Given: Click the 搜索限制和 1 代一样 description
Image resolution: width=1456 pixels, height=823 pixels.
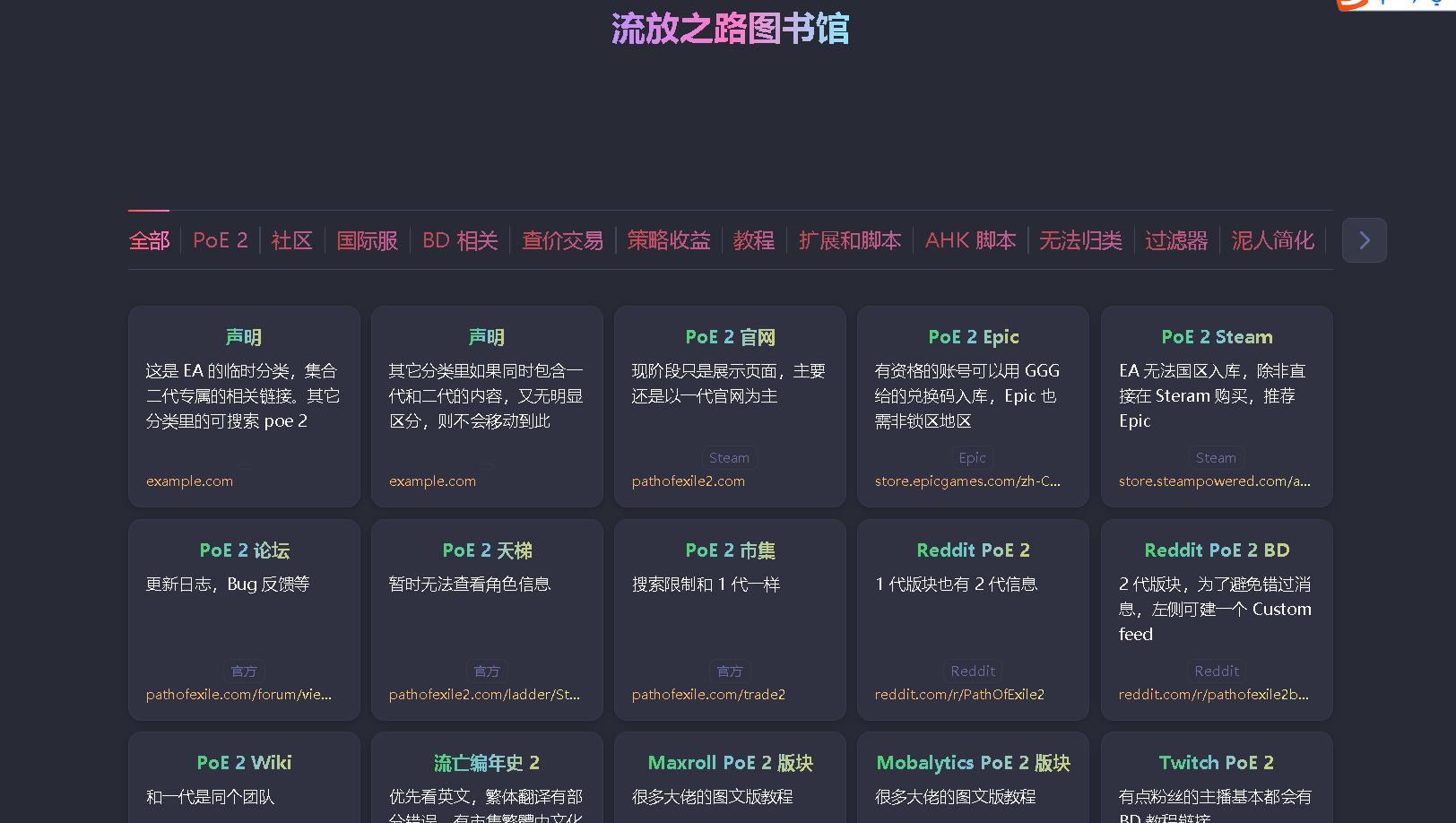Looking at the screenshot, I should (706, 585).
